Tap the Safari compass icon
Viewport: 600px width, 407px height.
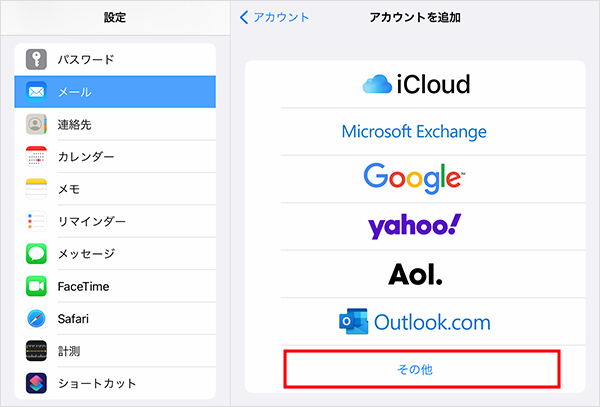click(38, 319)
